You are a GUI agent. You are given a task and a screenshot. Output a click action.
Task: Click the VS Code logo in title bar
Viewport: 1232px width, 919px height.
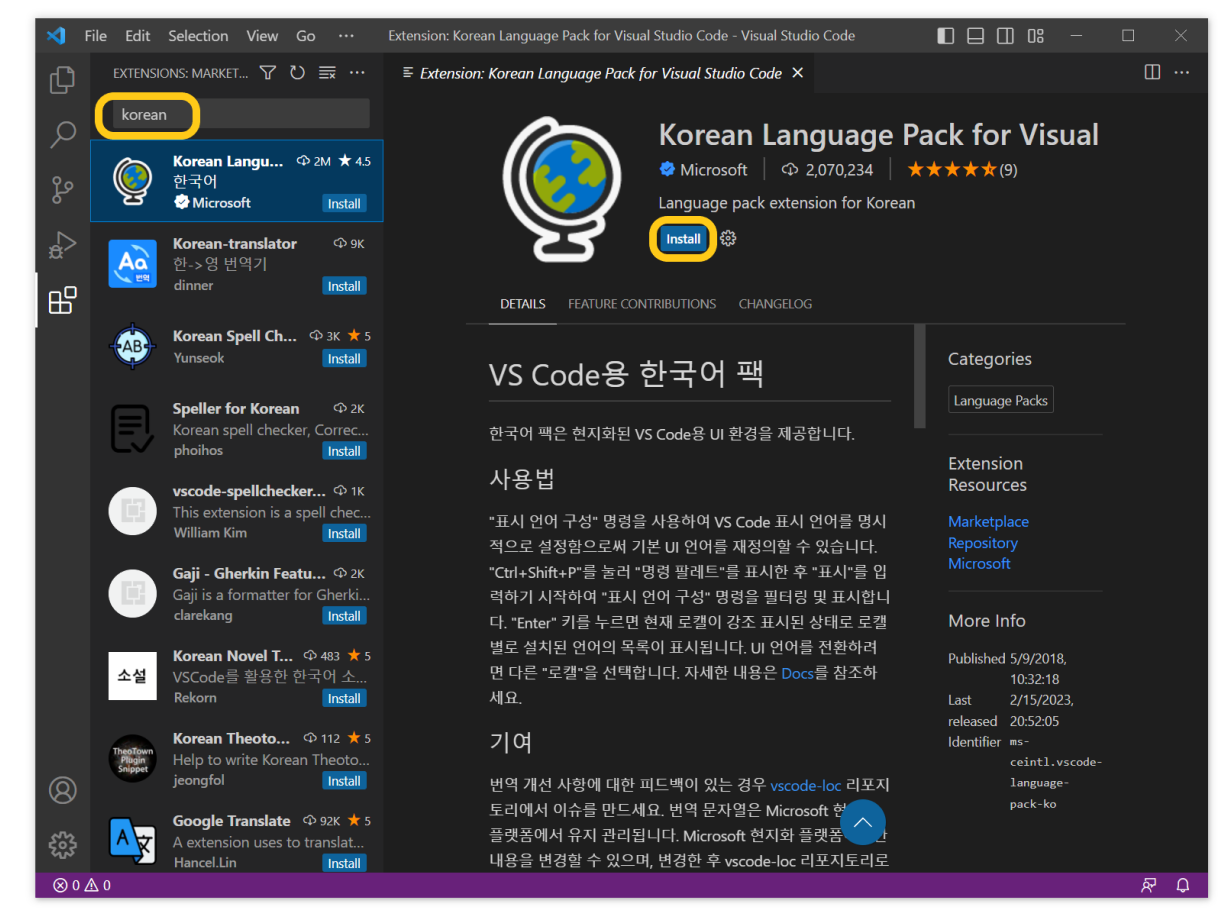56,36
